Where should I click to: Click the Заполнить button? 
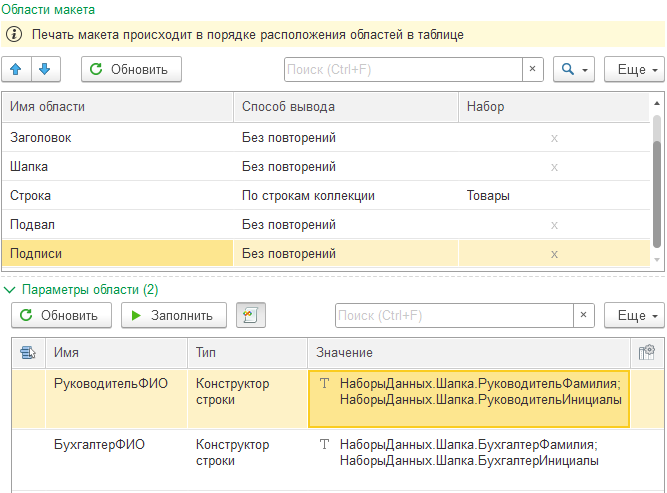pyautogui.click(x=174, y=315)
